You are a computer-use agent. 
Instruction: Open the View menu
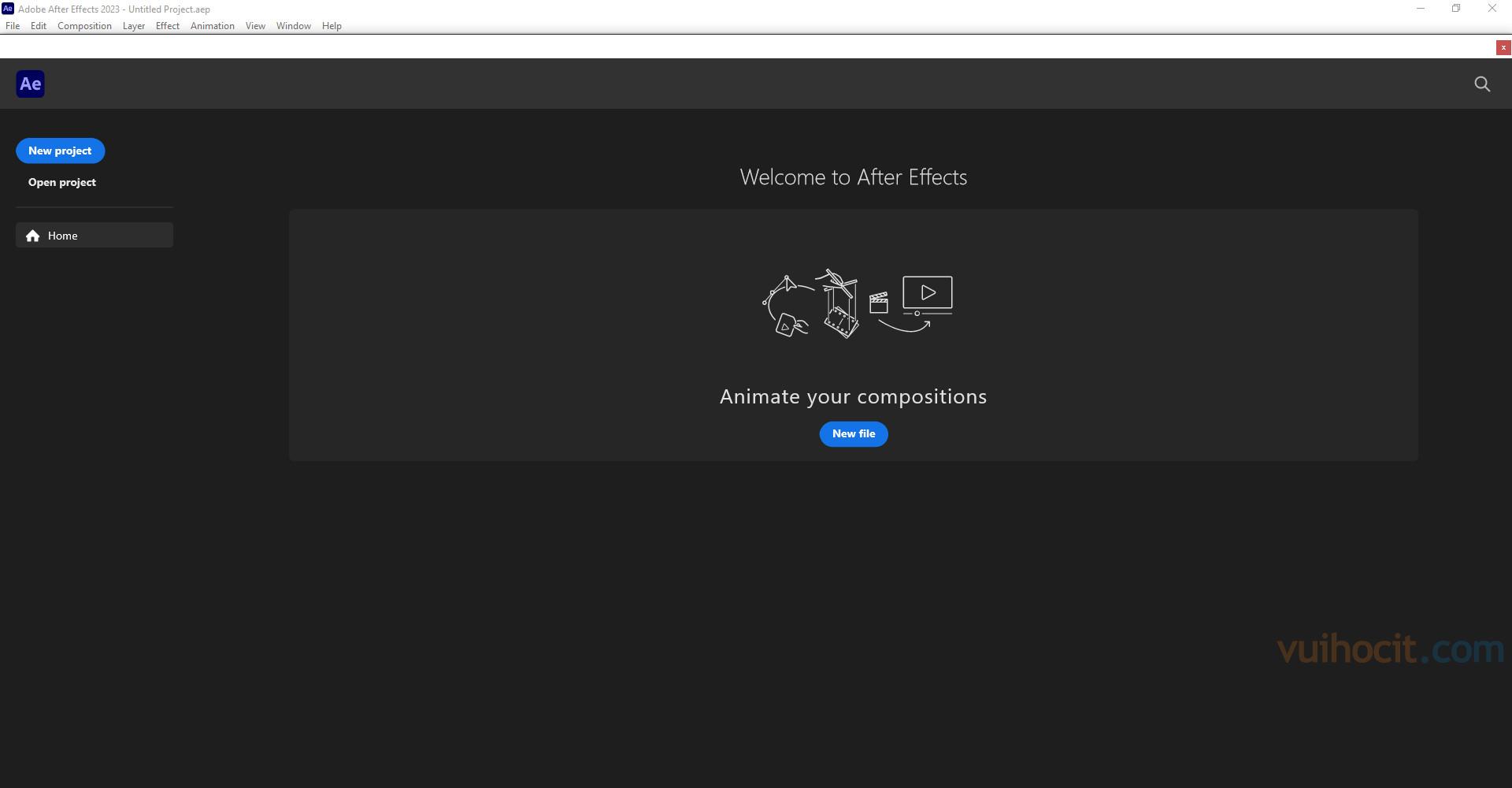click(x=255, y=26)
